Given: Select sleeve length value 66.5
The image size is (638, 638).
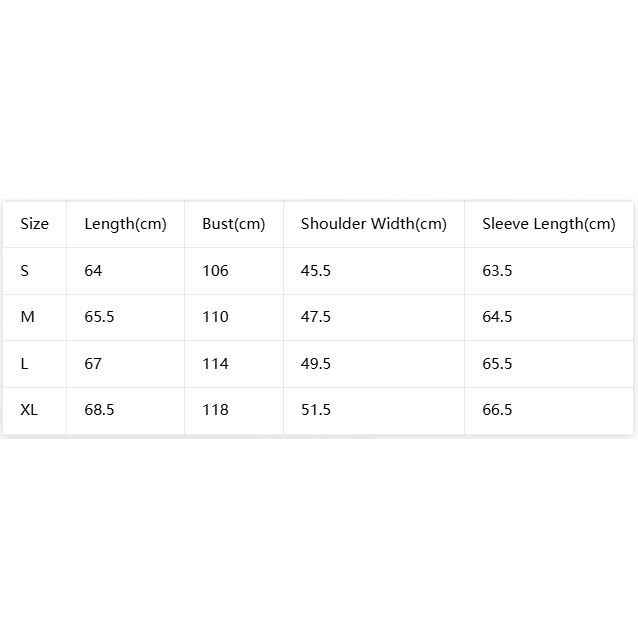Looking at the screenshot, I should [497, 409].
